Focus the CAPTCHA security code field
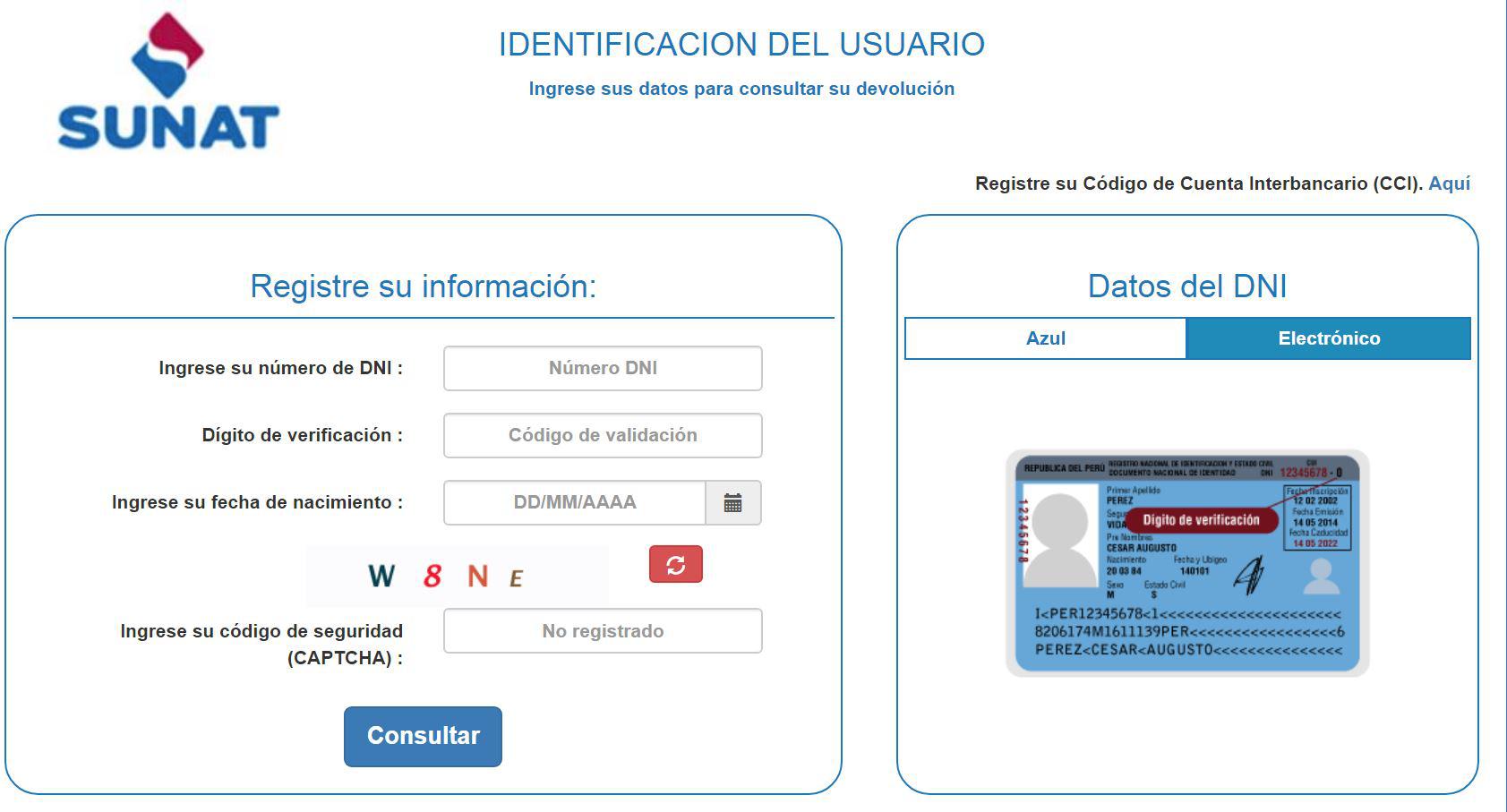The height and width of the screenshot is (812, 1507). pos(603,631)
